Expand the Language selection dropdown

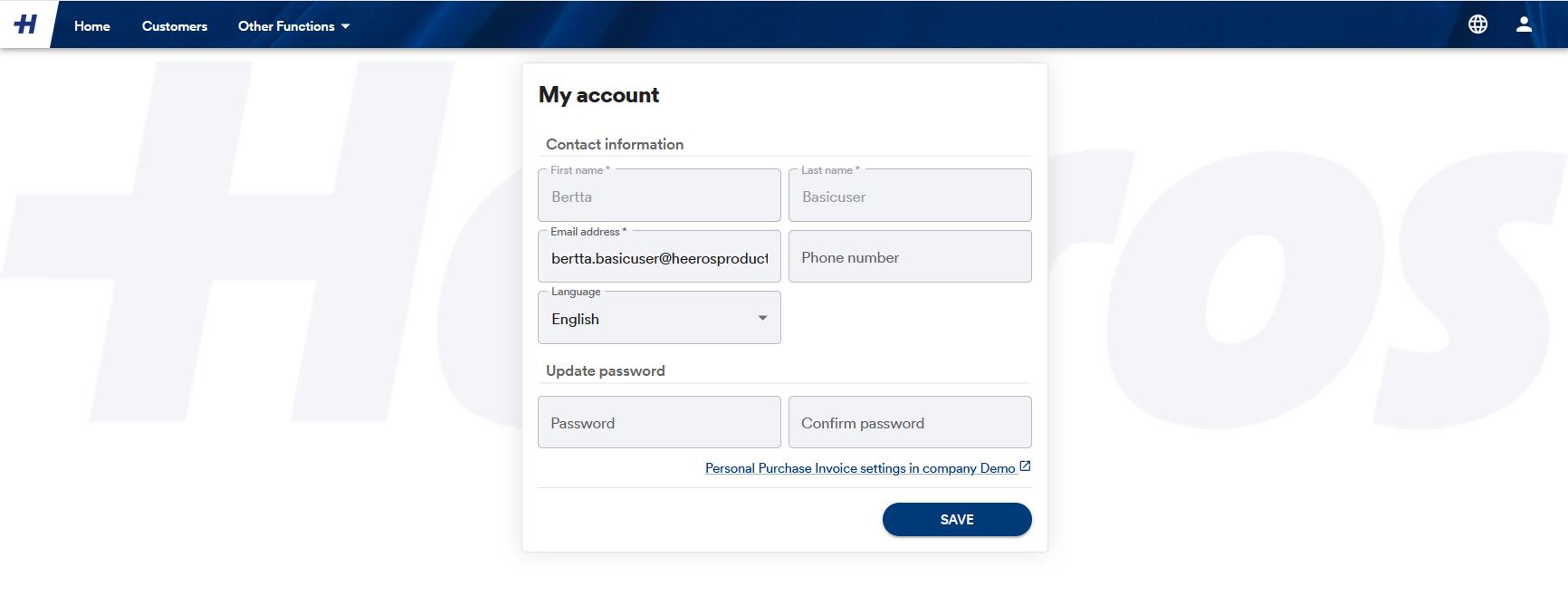click(x=659, y=317)
